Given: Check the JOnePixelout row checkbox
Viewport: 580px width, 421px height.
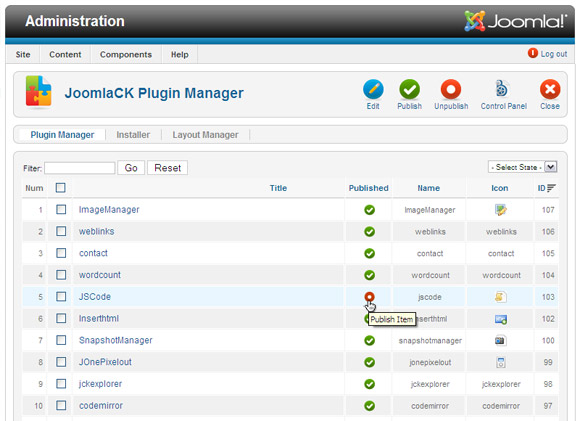Looking at the screenshot, I should coord(61,362).
